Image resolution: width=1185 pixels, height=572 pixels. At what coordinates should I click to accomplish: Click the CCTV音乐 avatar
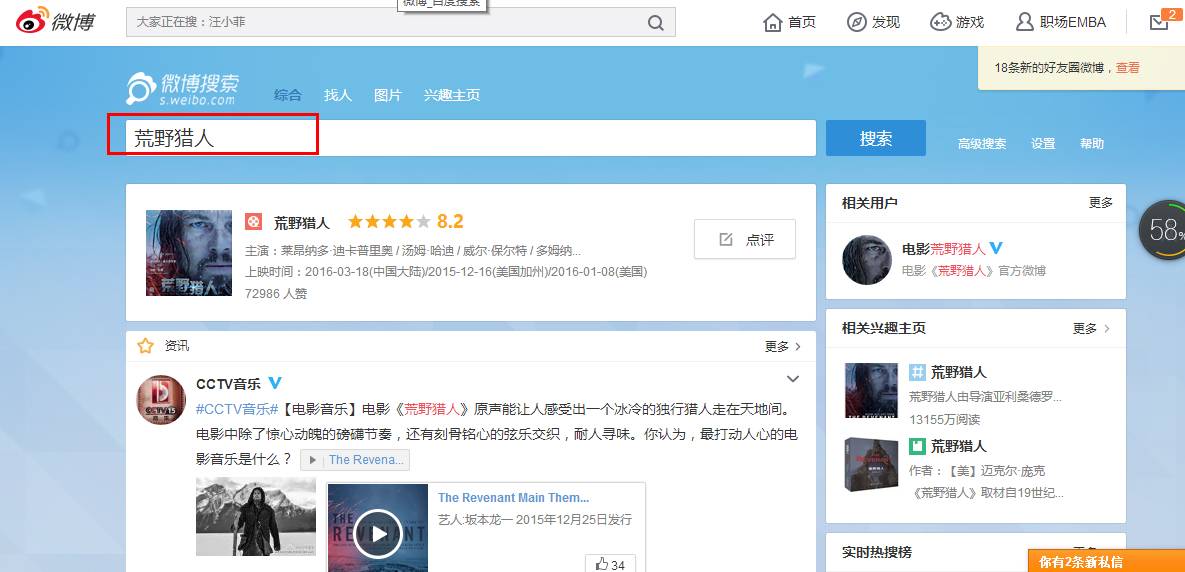(161, 400)
